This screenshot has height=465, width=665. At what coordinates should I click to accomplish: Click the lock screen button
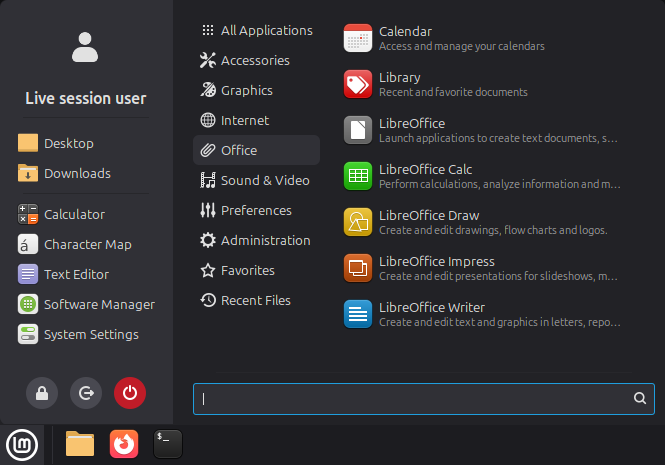pyautogui.click(x=42, y=393)
